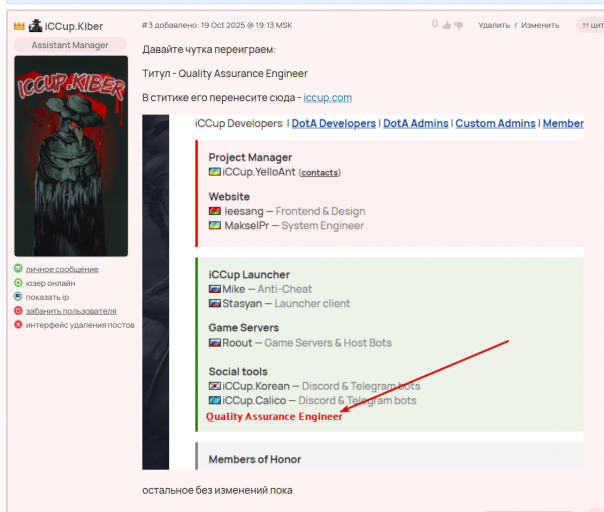Click the name Stasyan under iCCup Launcher
604x512 pixels.
click(x=242, y=304)
